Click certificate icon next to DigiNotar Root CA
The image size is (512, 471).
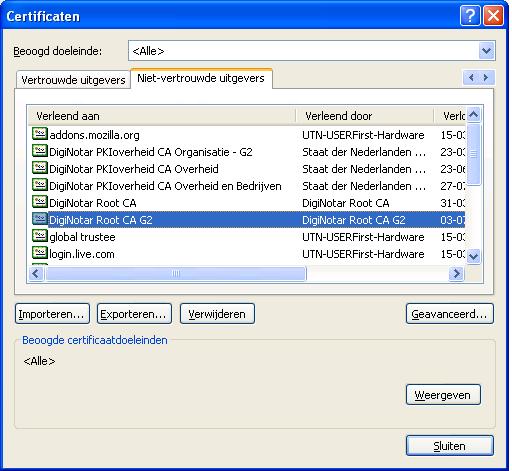(40, 202)
